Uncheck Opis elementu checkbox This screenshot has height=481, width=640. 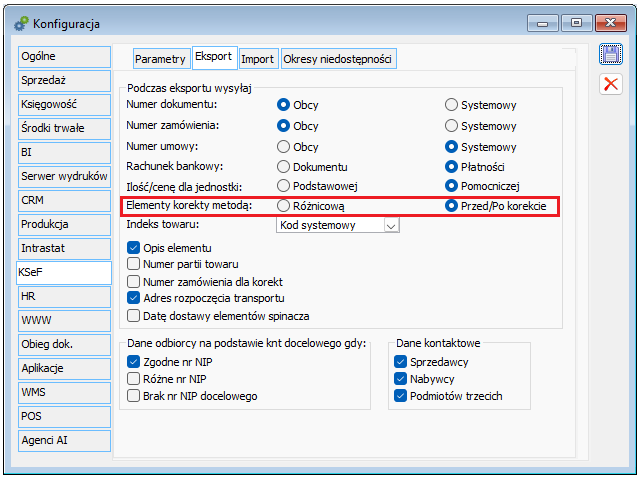pos(133,248)
